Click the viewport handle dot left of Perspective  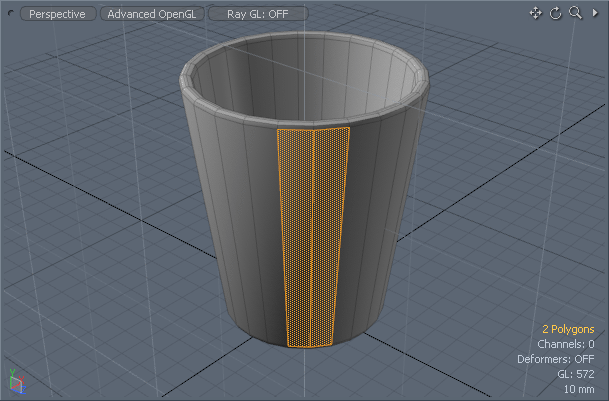pos(12,14)
